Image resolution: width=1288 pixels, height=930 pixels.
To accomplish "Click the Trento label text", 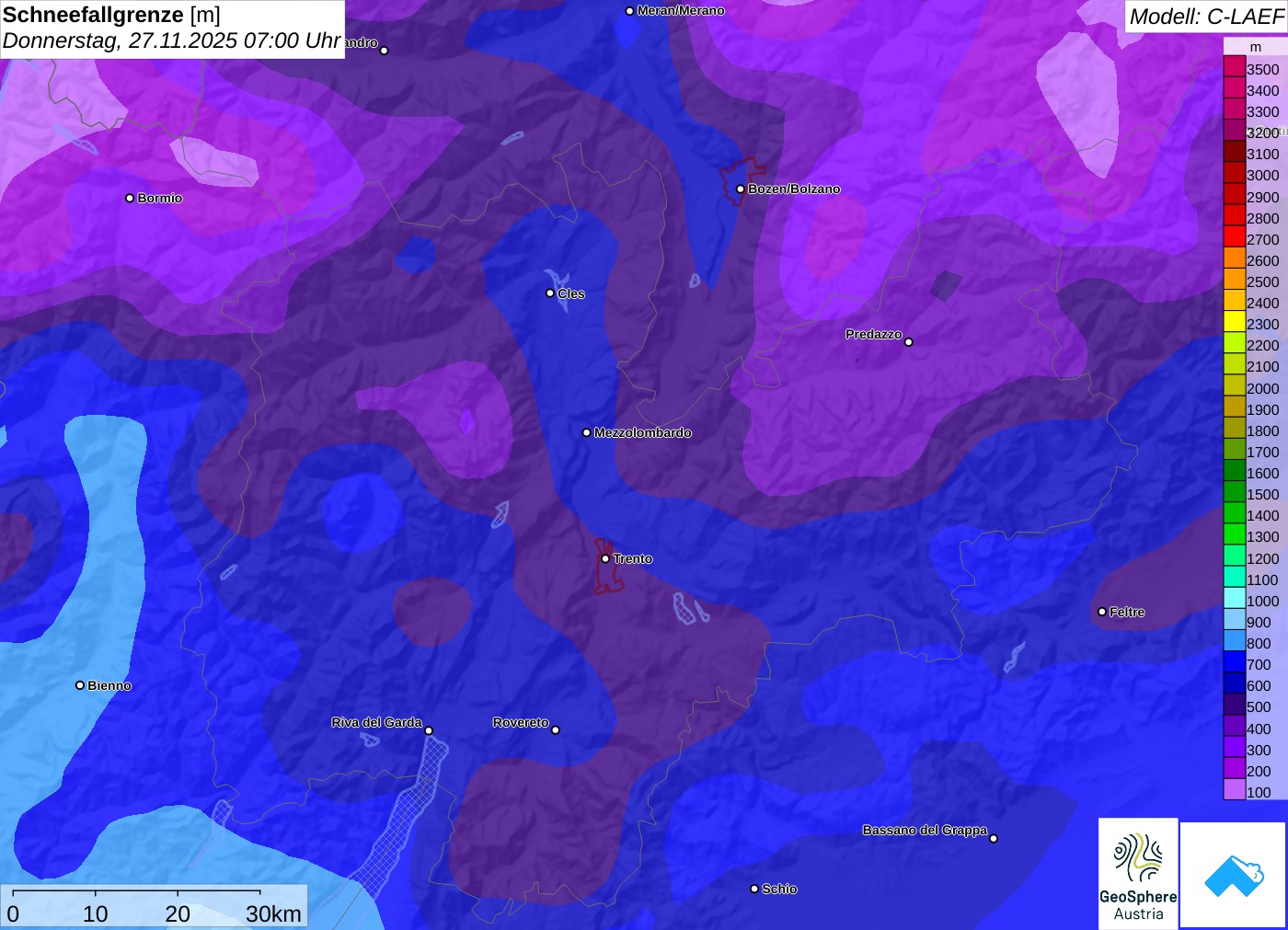I will pyautogui.click(x=633, y=559).
